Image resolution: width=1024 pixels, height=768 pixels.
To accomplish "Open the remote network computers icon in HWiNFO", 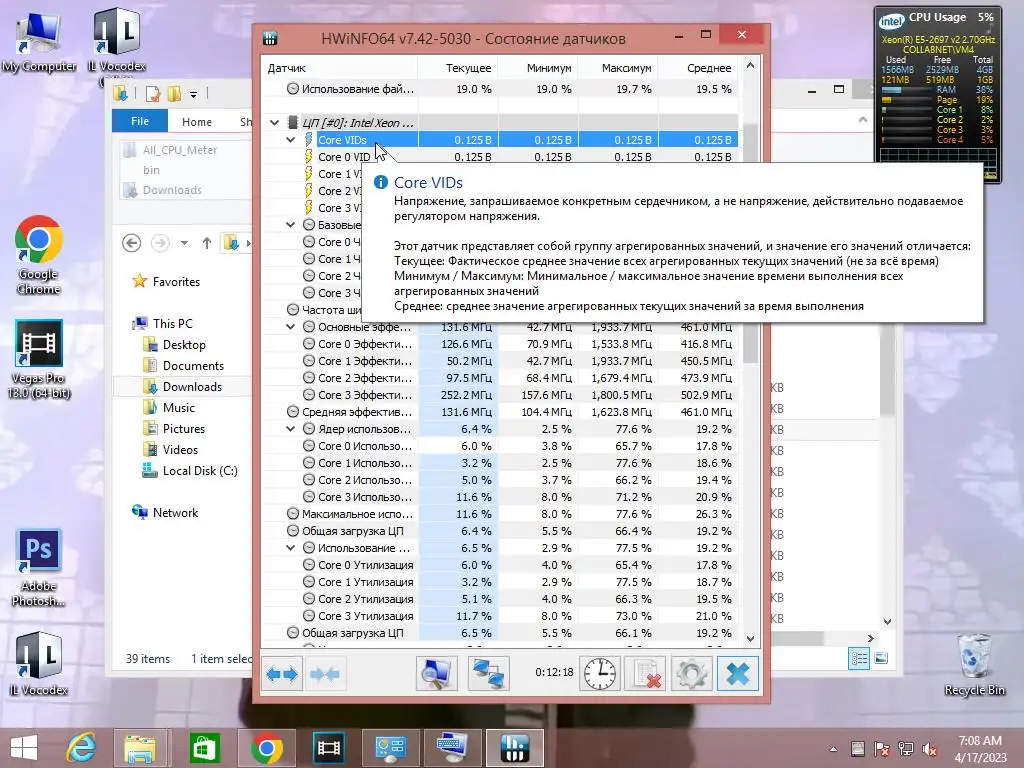I will tap(488, 673).
